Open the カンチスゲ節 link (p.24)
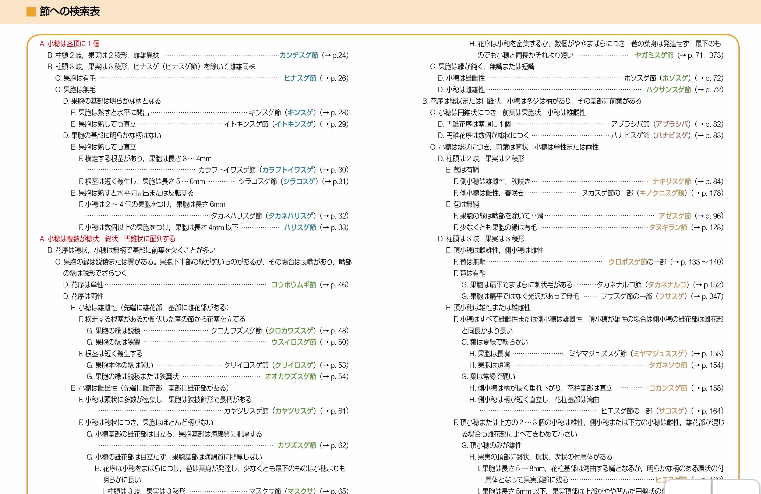 coord(298,55)
